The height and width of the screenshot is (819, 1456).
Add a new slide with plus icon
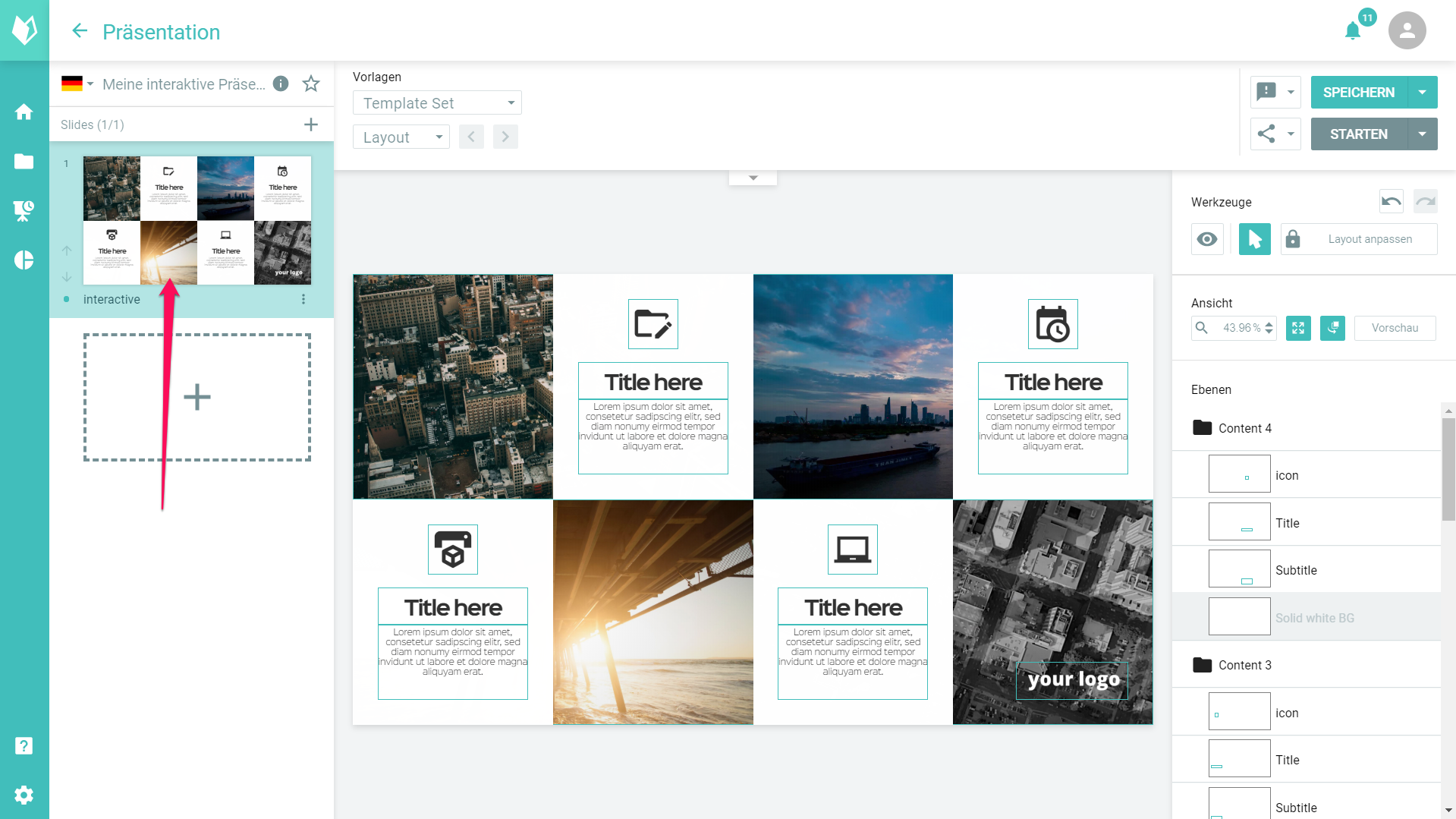[x=310, y=124]
